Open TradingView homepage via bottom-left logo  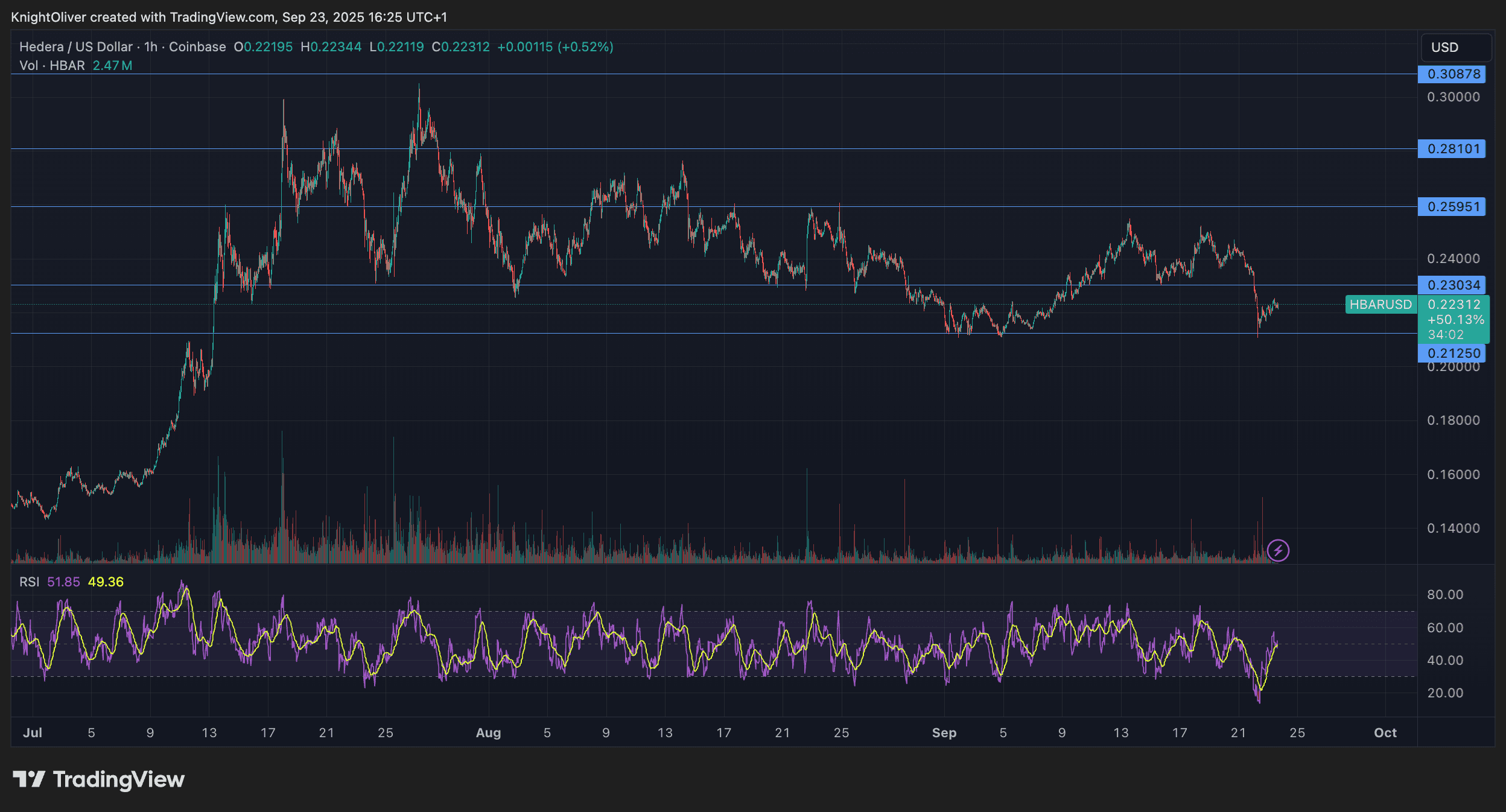97,779
